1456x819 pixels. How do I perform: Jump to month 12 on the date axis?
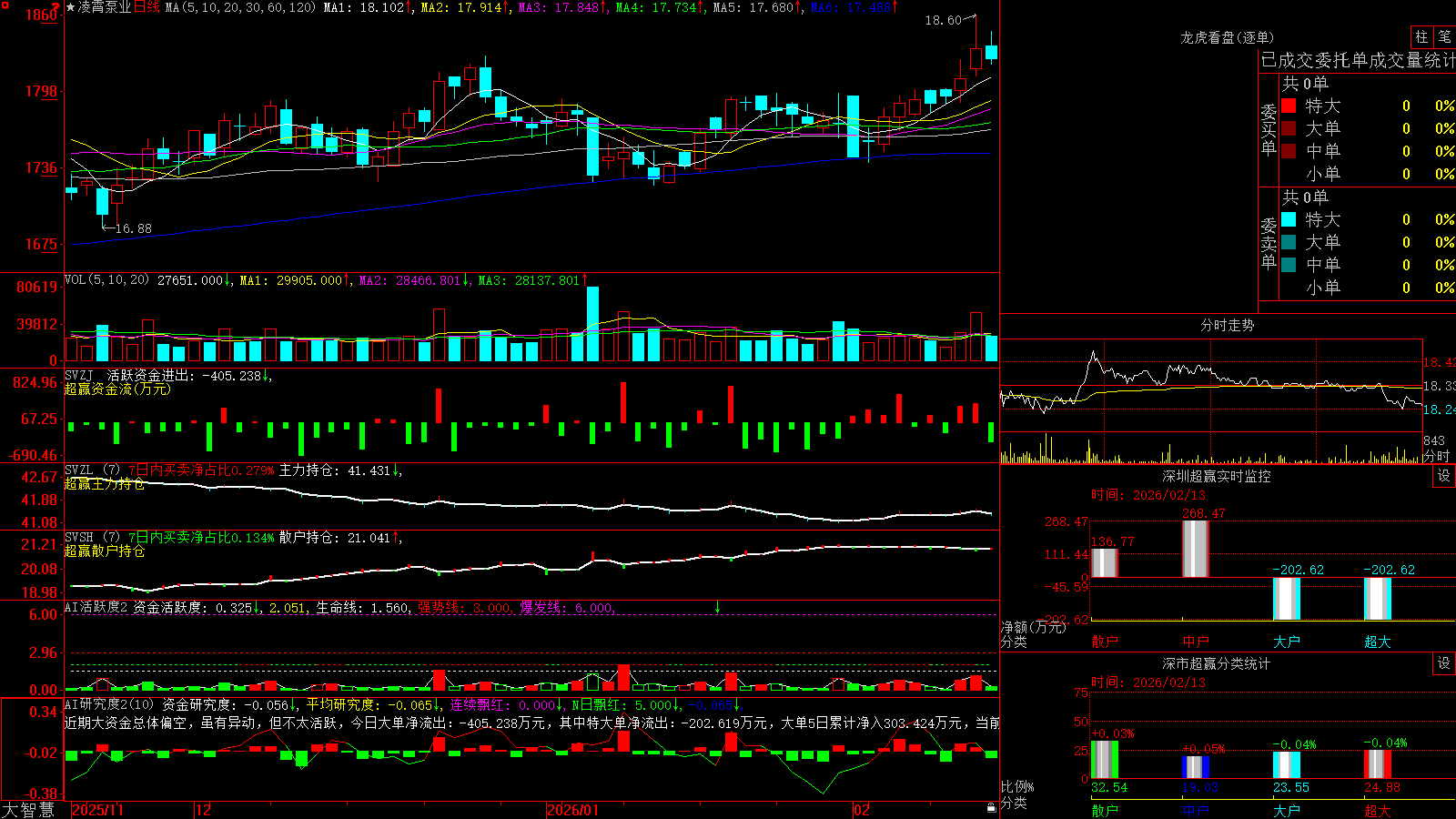tap(204, 810)
